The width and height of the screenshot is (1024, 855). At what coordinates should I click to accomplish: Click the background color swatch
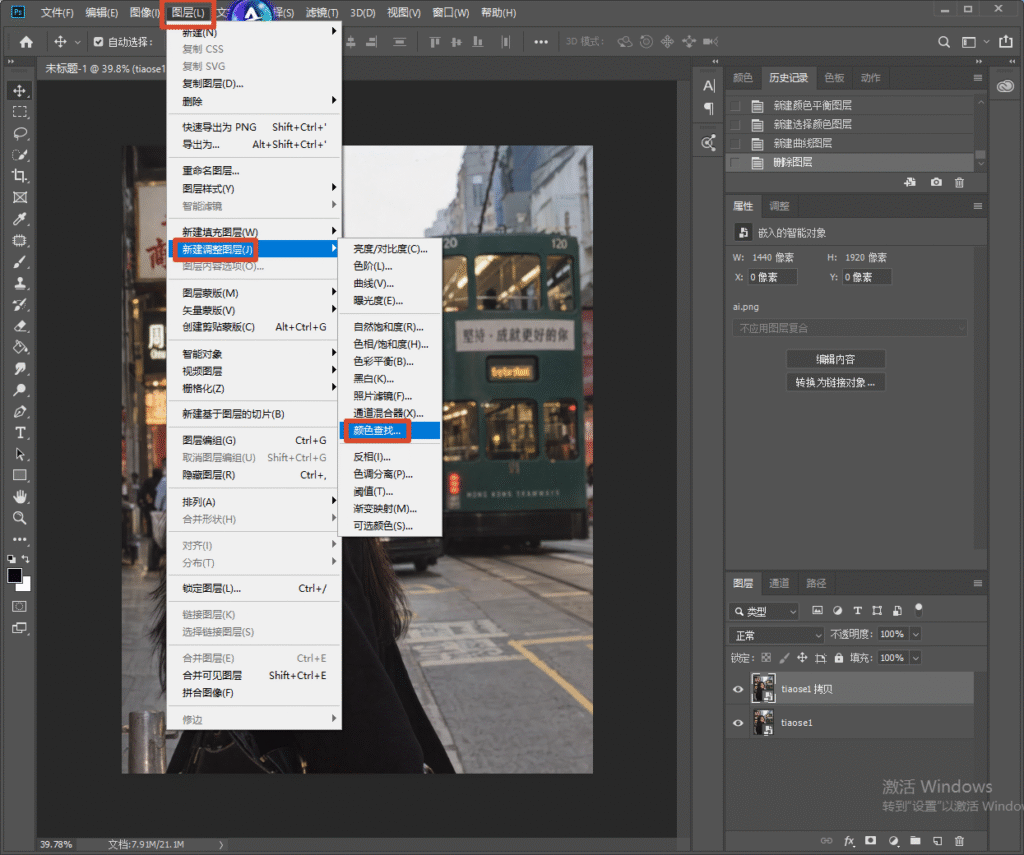[26, 586]
